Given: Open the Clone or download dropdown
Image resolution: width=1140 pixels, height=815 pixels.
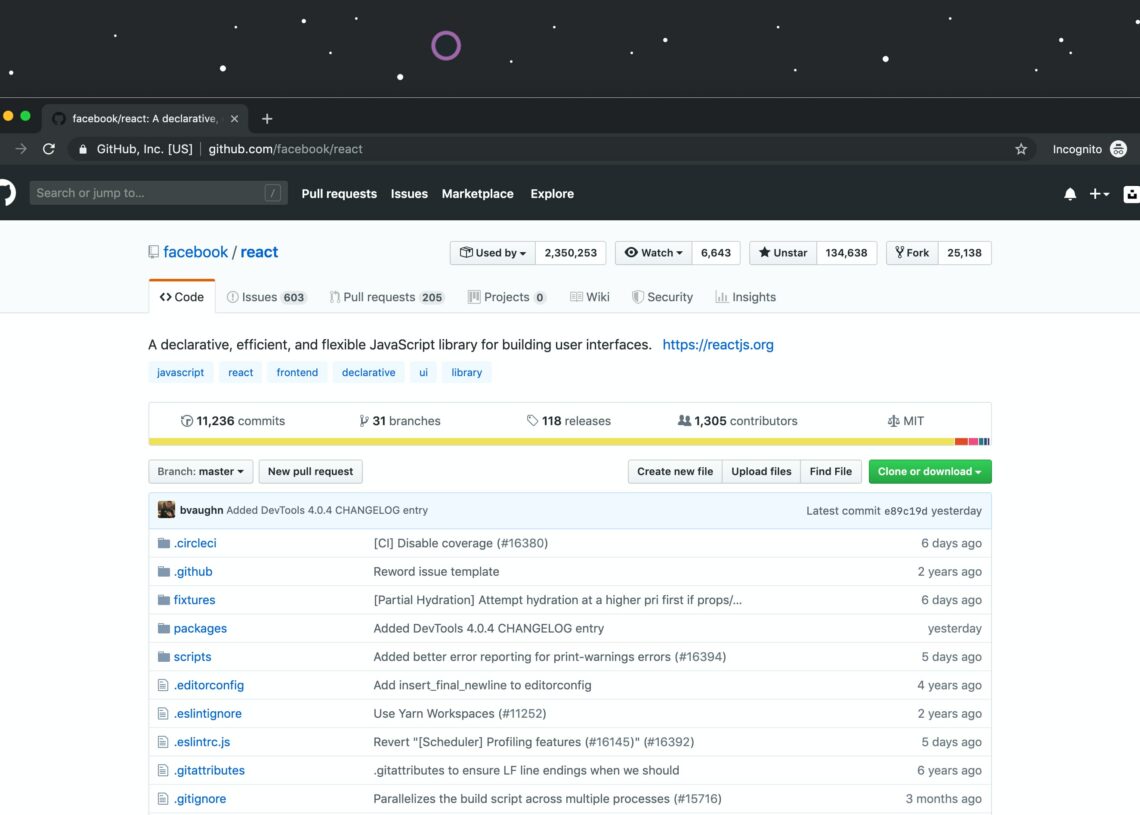Looking at the screenshot, I should click(929, 472).
